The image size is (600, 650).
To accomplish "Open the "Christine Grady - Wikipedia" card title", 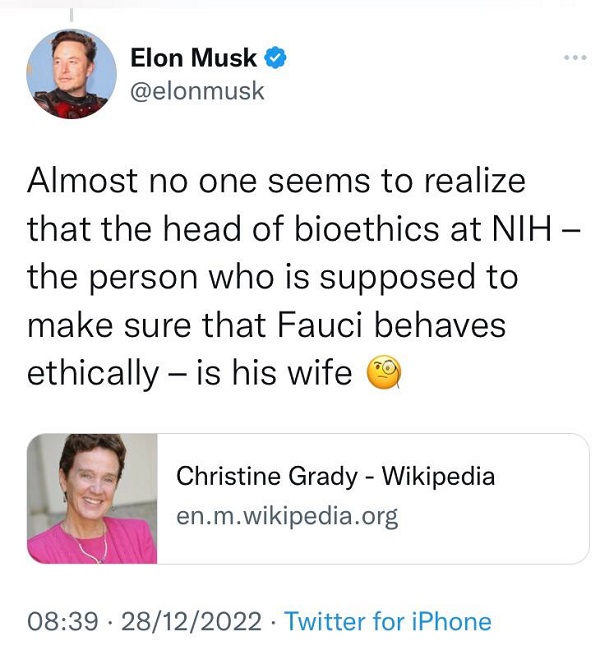I will (335, 476).
